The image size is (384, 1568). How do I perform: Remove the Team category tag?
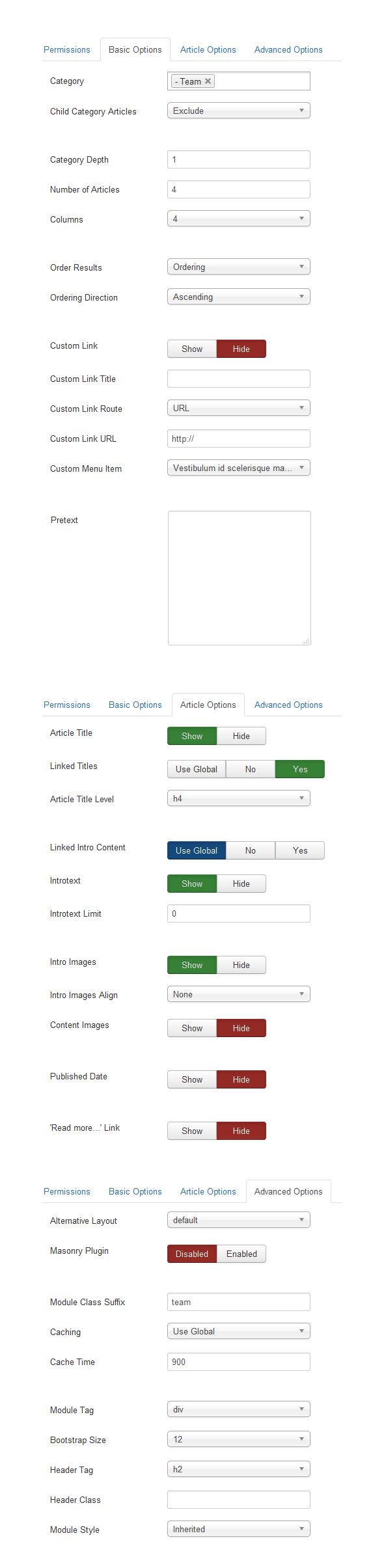point(208,81)
